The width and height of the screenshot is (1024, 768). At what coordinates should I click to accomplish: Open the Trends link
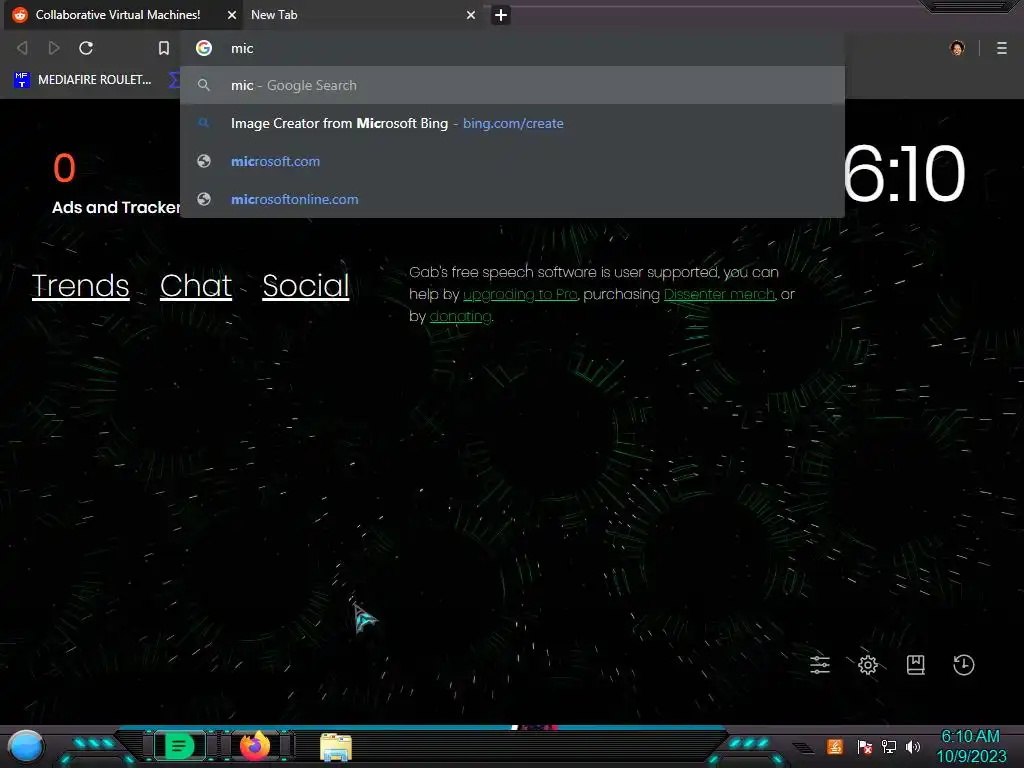click(x=80, y=285)
